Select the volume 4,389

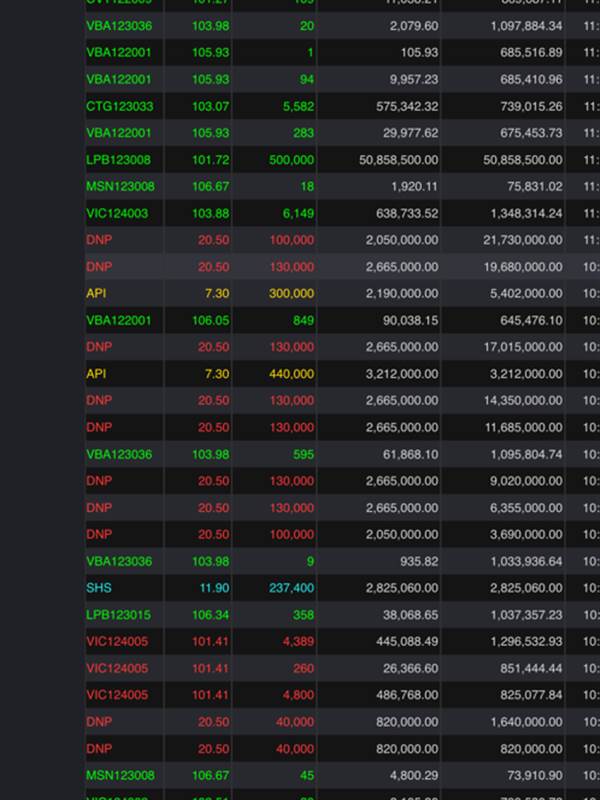pyautogui.click(x=298, y=641)
